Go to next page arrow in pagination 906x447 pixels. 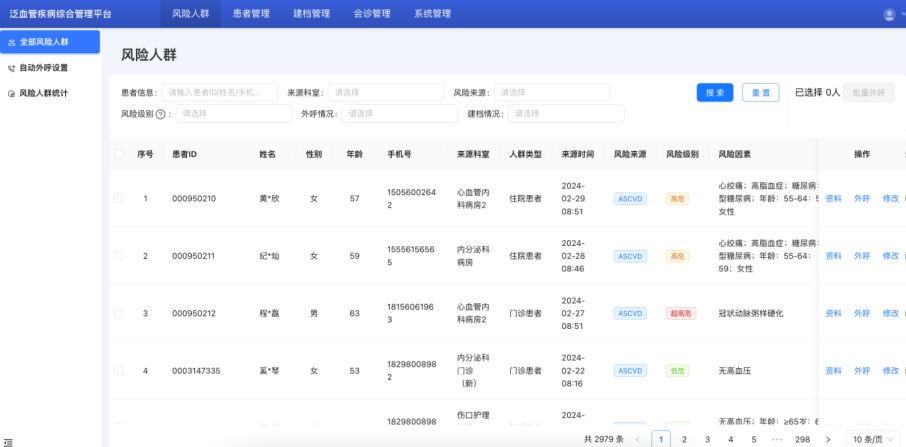pos(827,439)
